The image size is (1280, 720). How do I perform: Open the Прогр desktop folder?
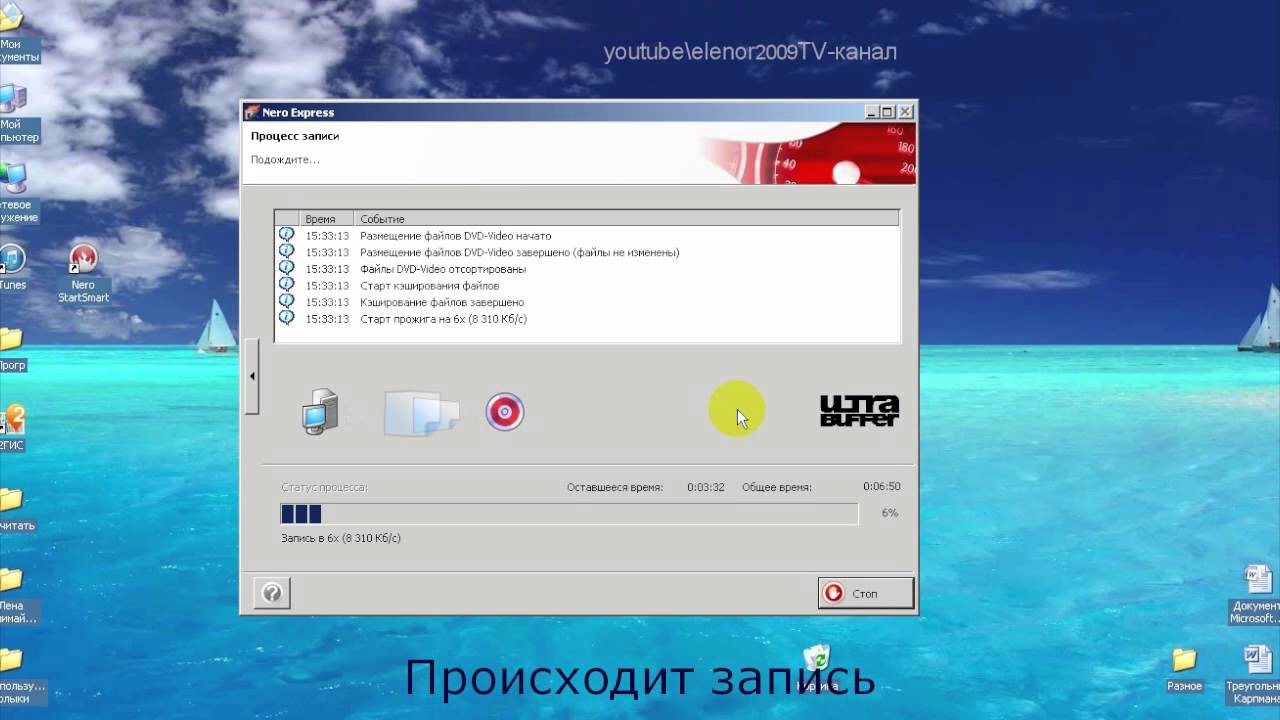click(x=12, y=349)
